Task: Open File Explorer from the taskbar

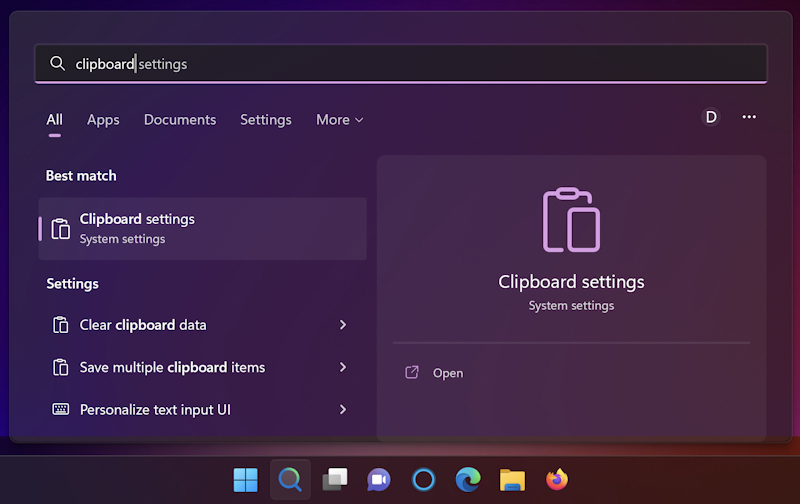Action: click(512, 480)
